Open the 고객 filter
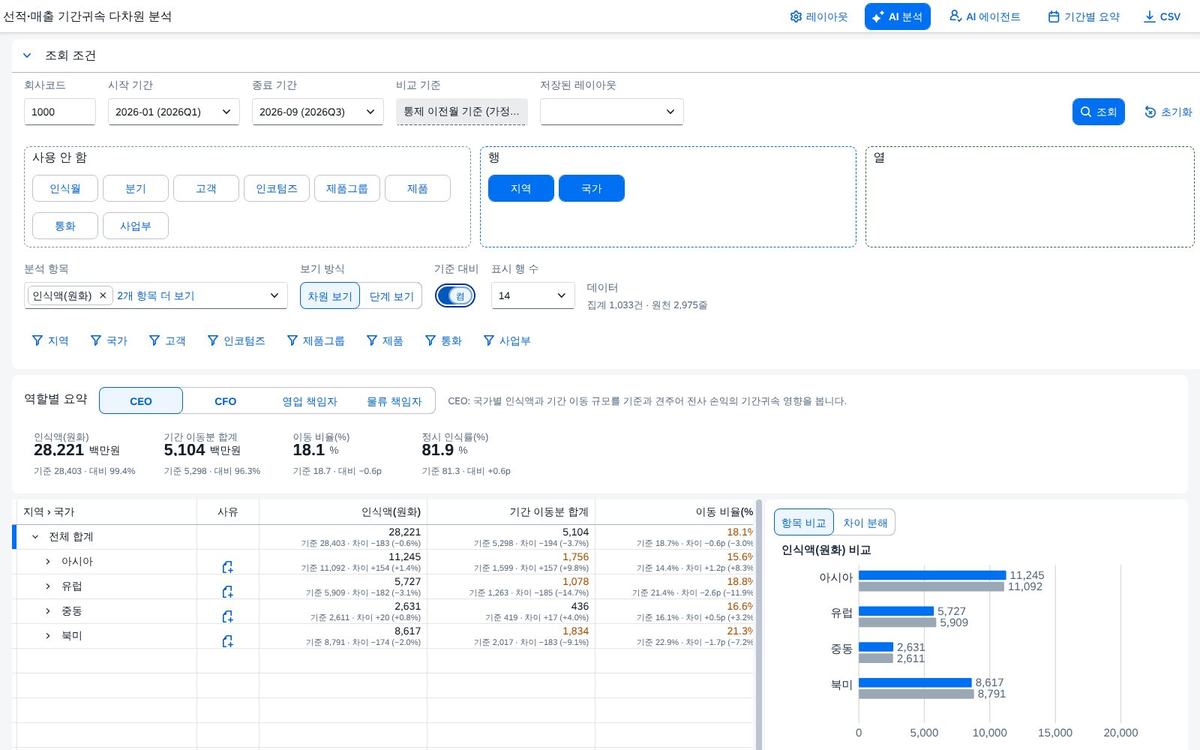This screenshot has height=750, width=1200. (x=167, y=341)
